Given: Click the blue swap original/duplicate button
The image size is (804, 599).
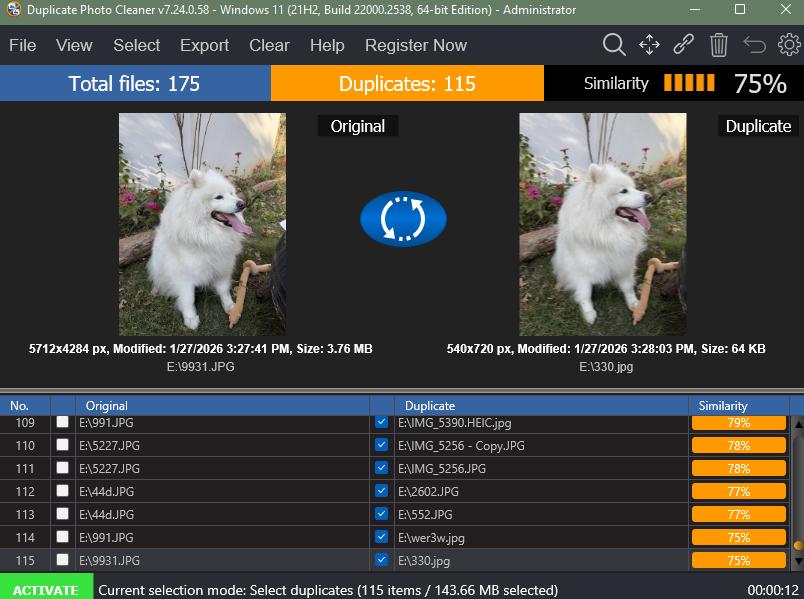Looking at the screenshot, I should pyautogui.click(x=404, y=219).
